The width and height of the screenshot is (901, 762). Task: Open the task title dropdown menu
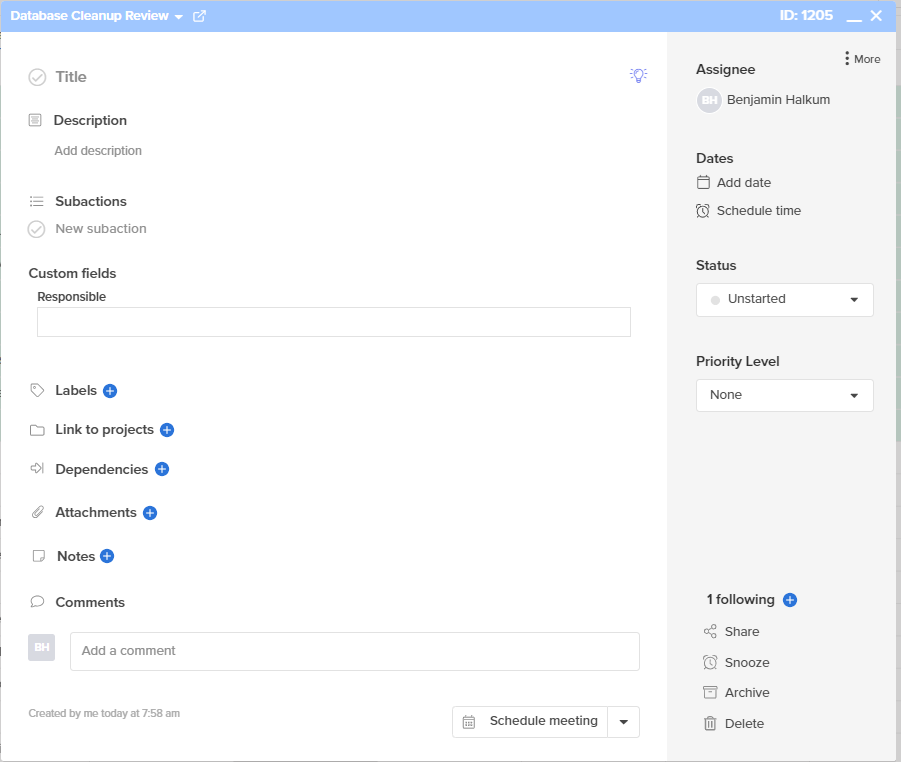click(x=178, y=16)
